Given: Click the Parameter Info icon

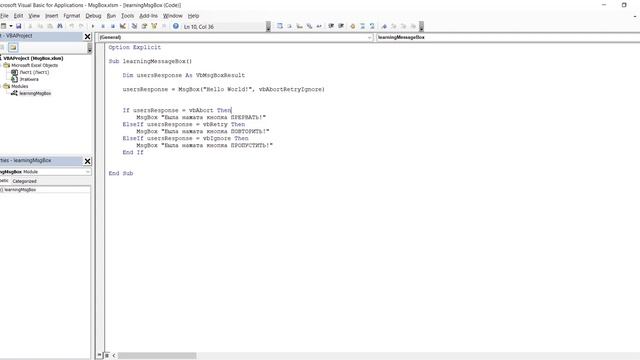Looking at the screenshot, I should click(x=309, y=26).
